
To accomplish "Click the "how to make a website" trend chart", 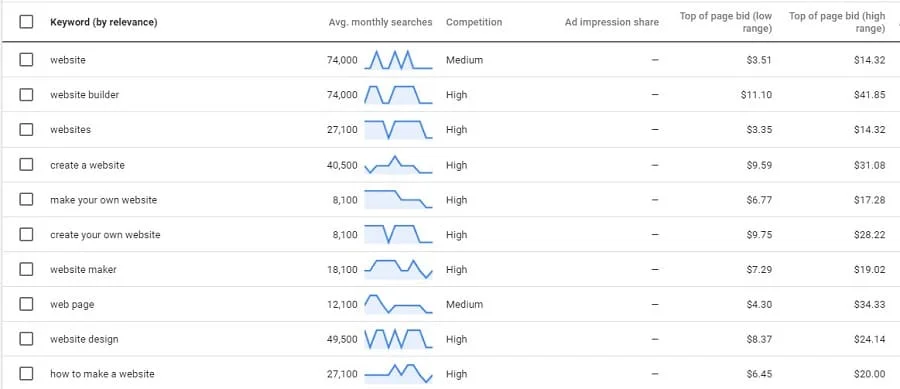I will (398, 374).
